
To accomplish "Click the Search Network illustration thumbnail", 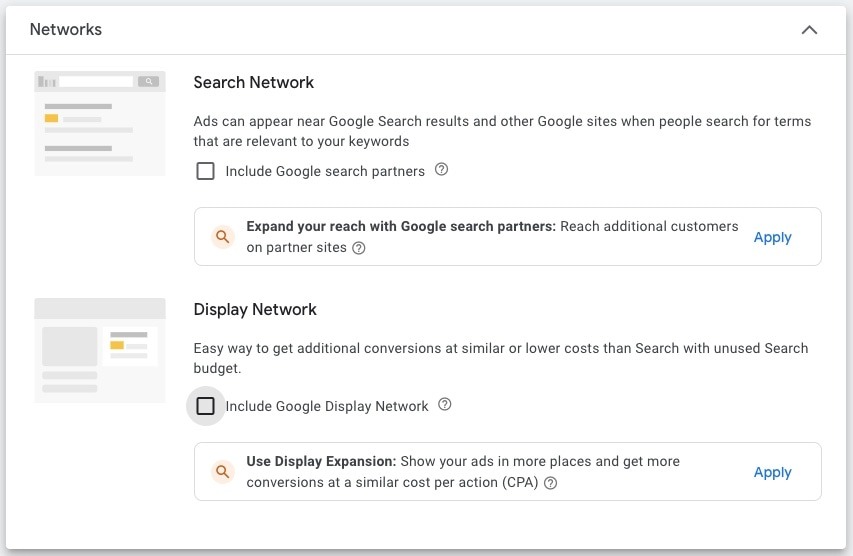I will 100,123.
